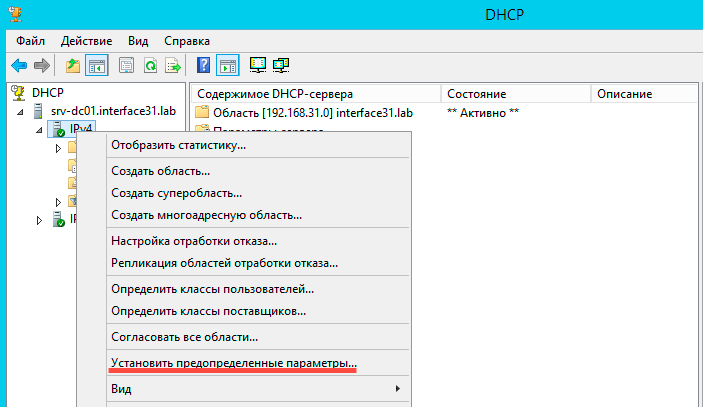
Task: Select Определить классы пользователей... entry
Action: [x=258, y=289]
